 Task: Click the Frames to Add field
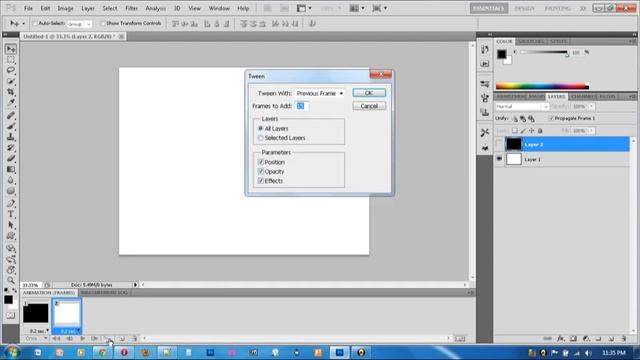302,106
